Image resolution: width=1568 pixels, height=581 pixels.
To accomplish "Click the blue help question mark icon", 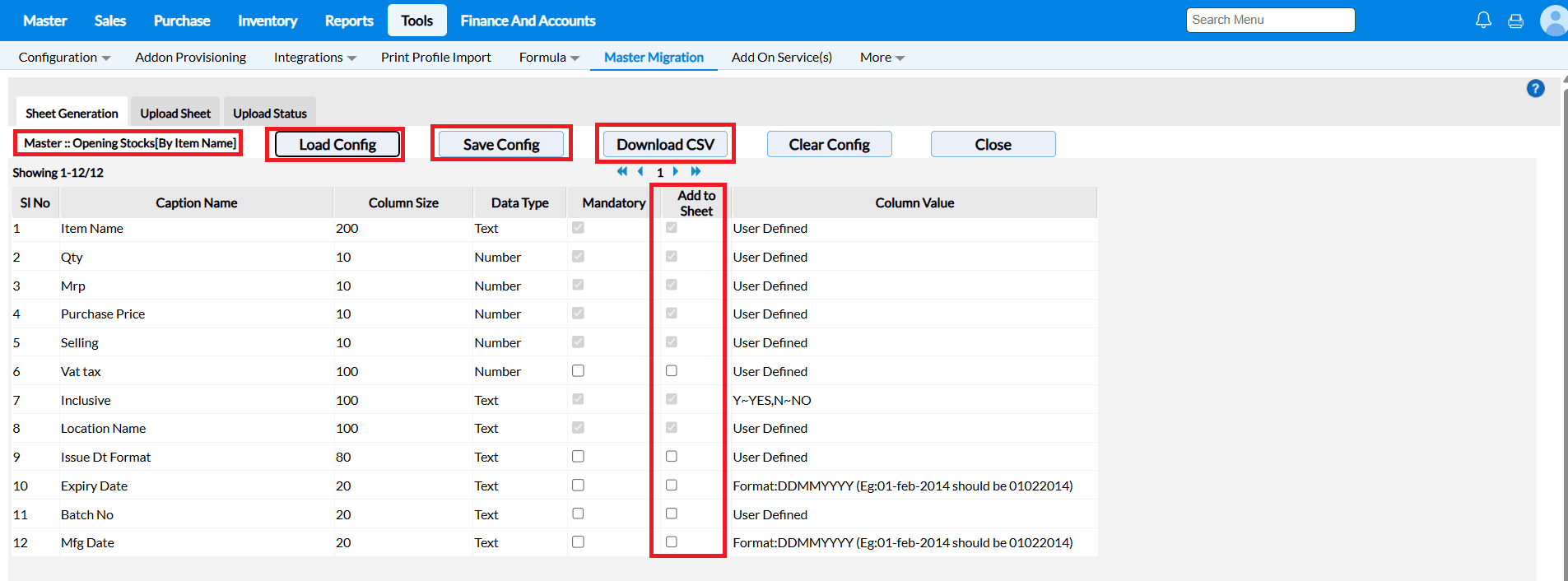I will [x=1535, y=89].
